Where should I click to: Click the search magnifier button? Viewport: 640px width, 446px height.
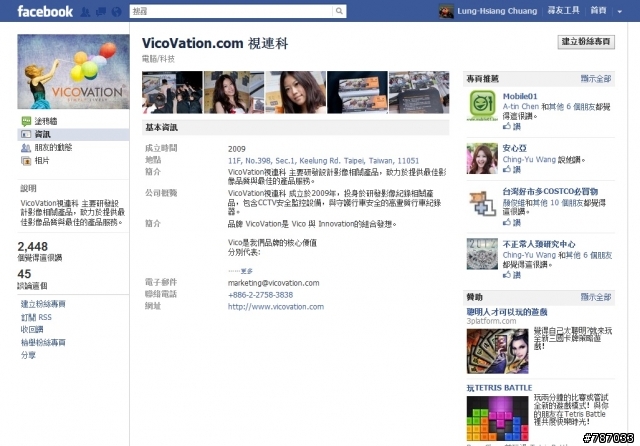point(339,11)
